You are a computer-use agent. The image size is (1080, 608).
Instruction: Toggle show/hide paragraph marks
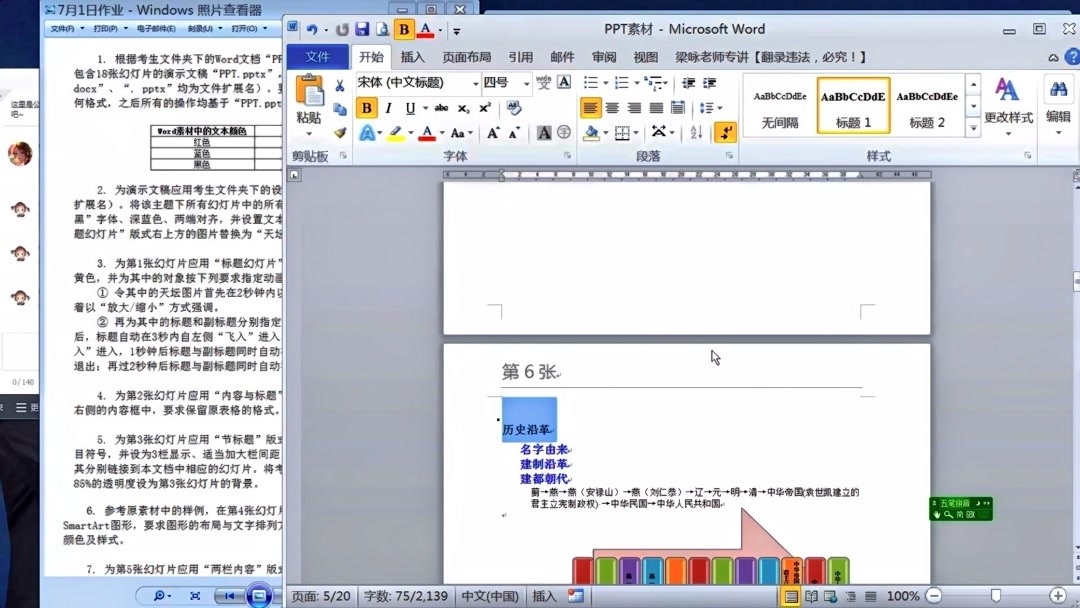727,132
